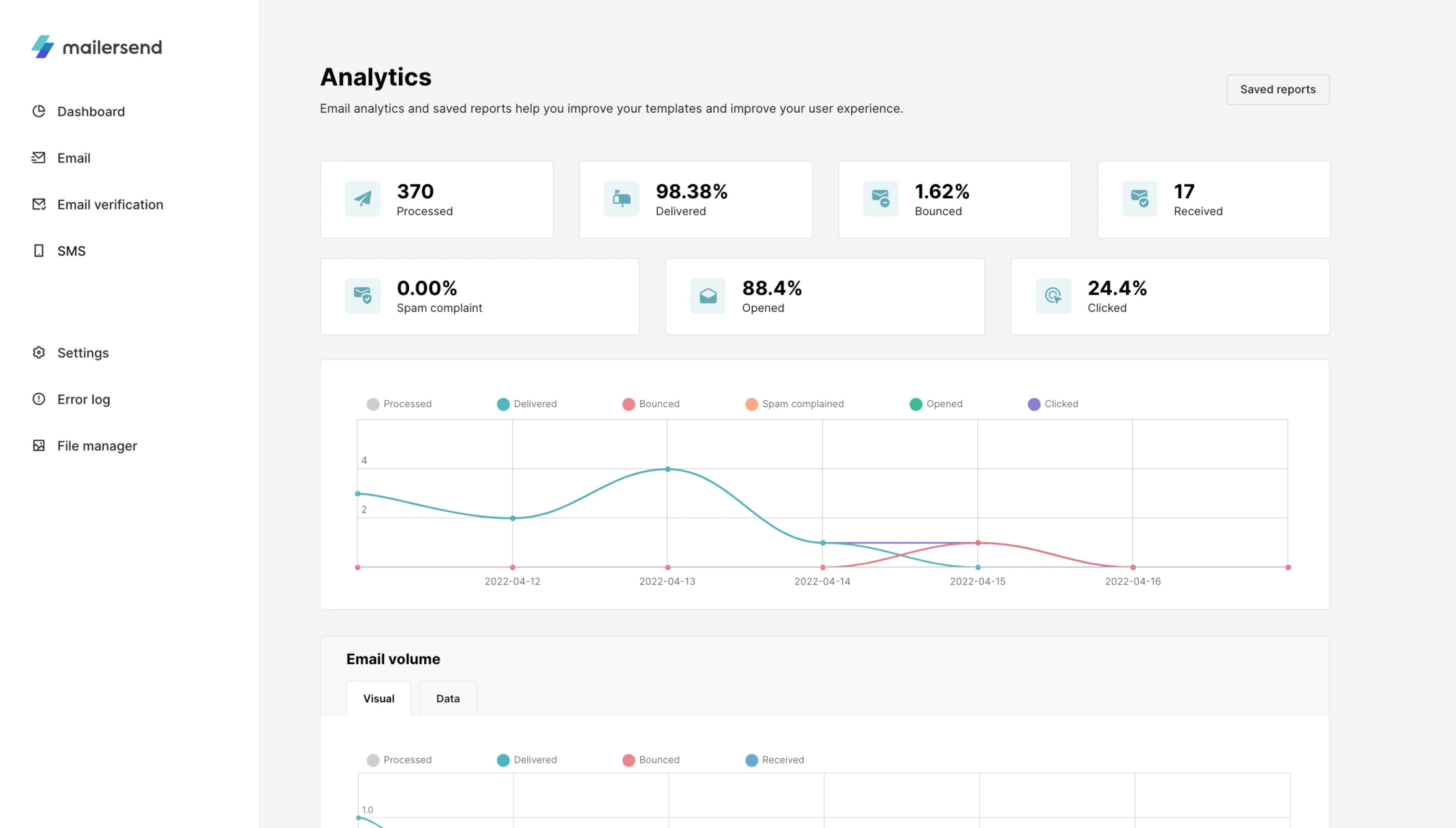Toggle Opened series in chart legend
This screenshot has width=1456, height=828.
(x=936, y=404)
